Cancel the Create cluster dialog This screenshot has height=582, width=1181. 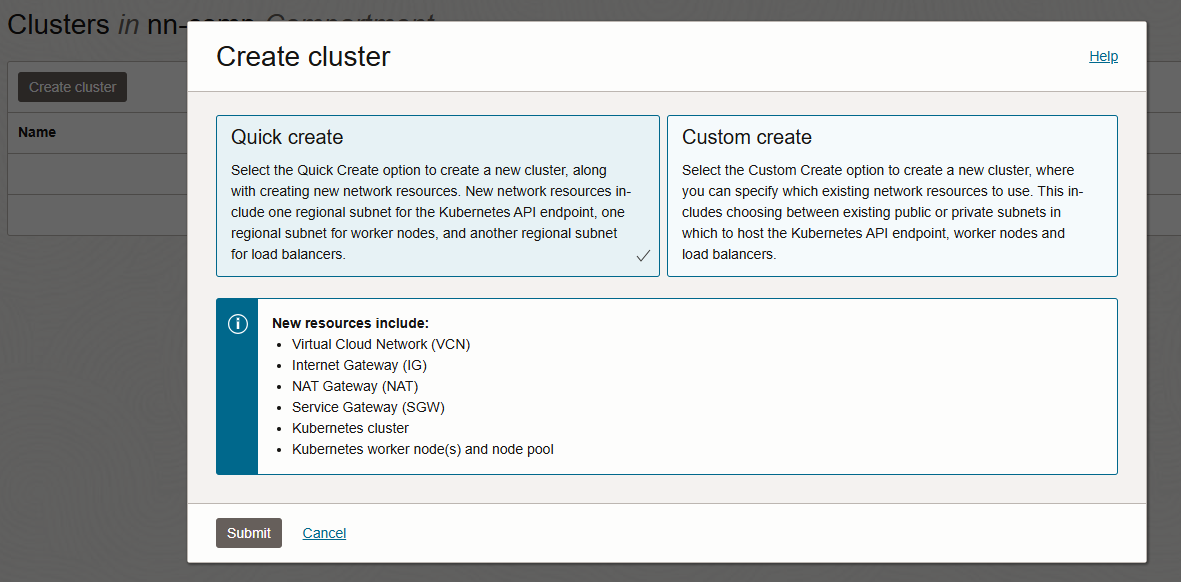tap(324, 533)
